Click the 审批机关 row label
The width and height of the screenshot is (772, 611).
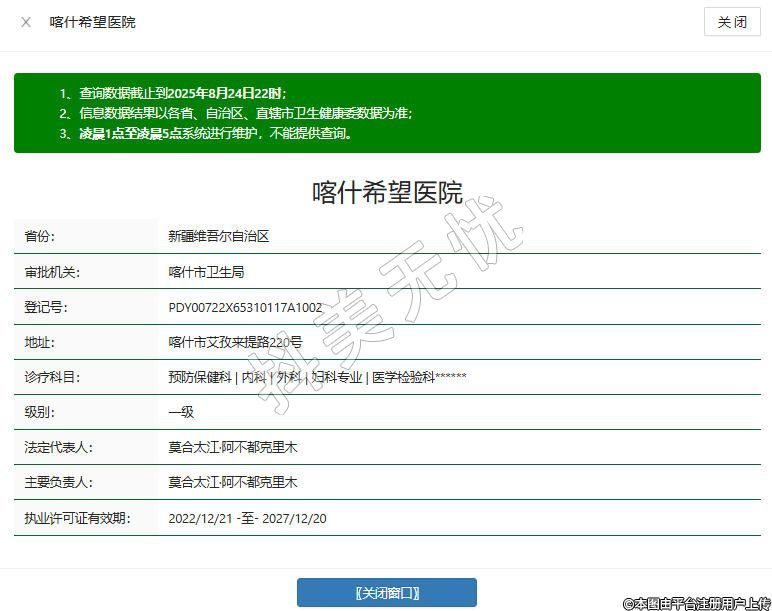coord(52,272)
